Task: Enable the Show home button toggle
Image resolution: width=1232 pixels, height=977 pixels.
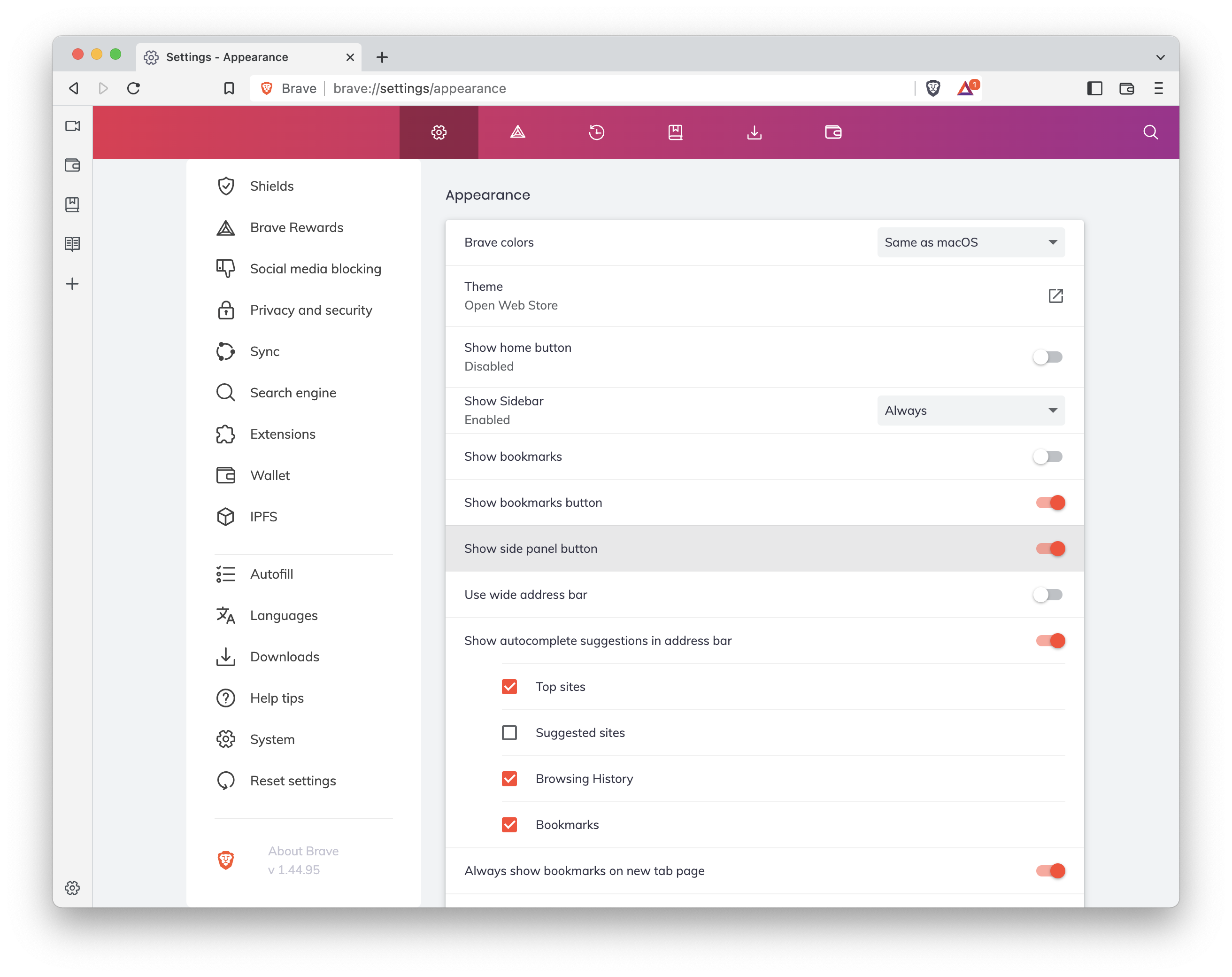Action: pyautogui.click(x=1048, y=357)
